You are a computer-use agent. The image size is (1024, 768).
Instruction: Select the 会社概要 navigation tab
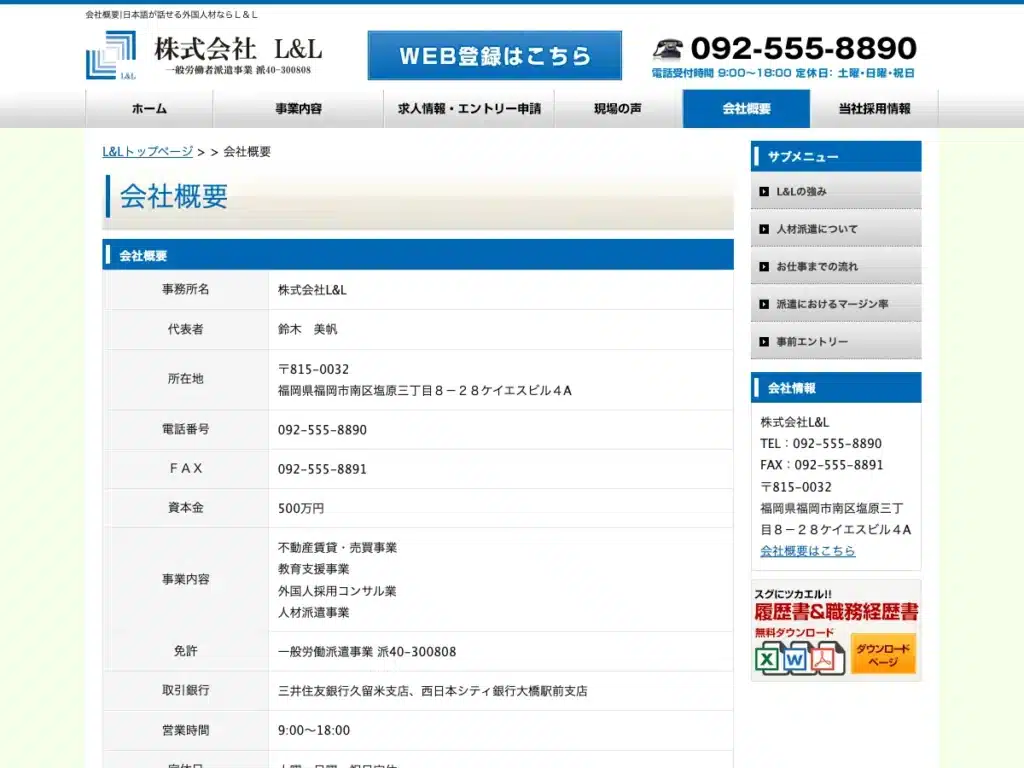point(746,108)
